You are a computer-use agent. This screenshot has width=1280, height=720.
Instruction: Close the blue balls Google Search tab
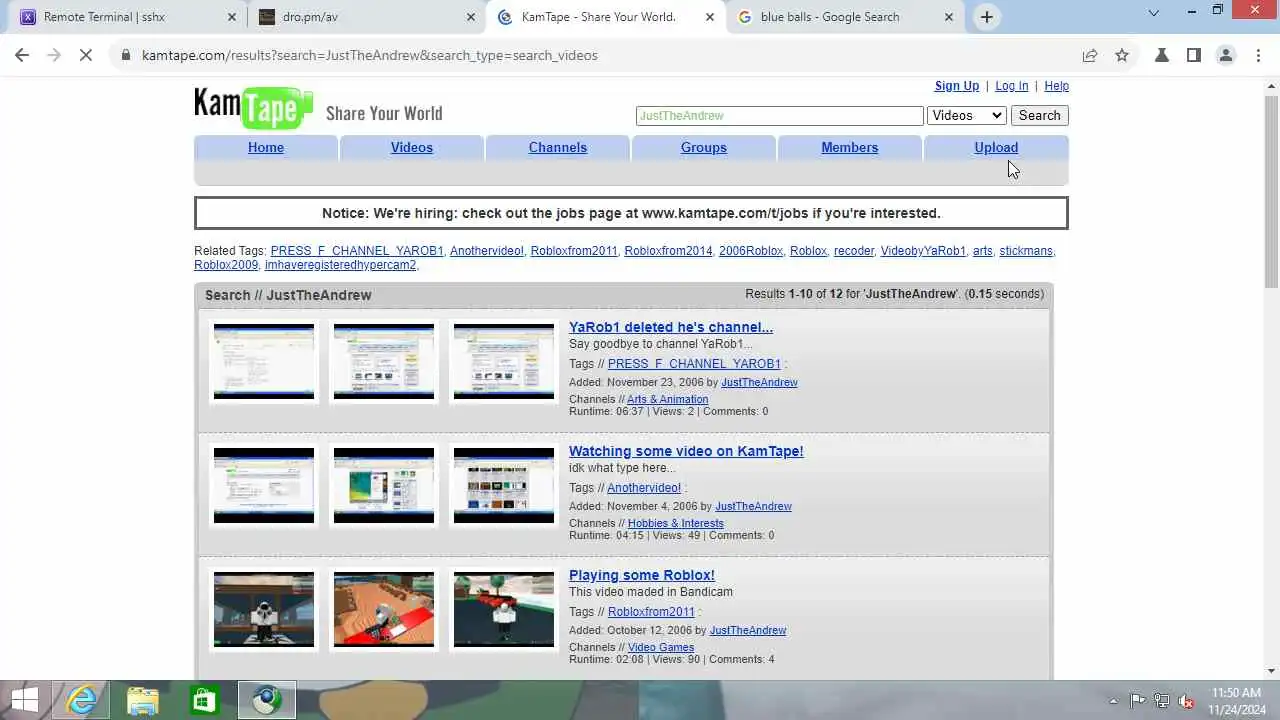click(x=949, y=17)
